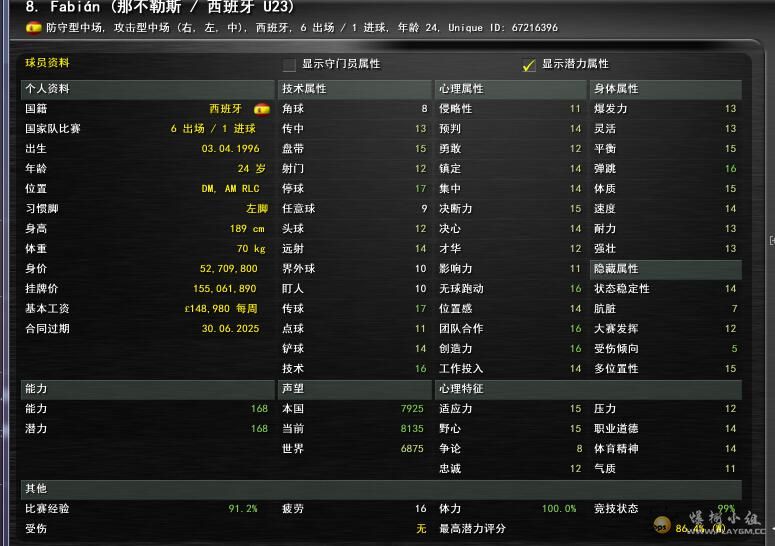775x546 pixels.
Task: Click the 潜力 value 168 field
Action: [259, 429]
